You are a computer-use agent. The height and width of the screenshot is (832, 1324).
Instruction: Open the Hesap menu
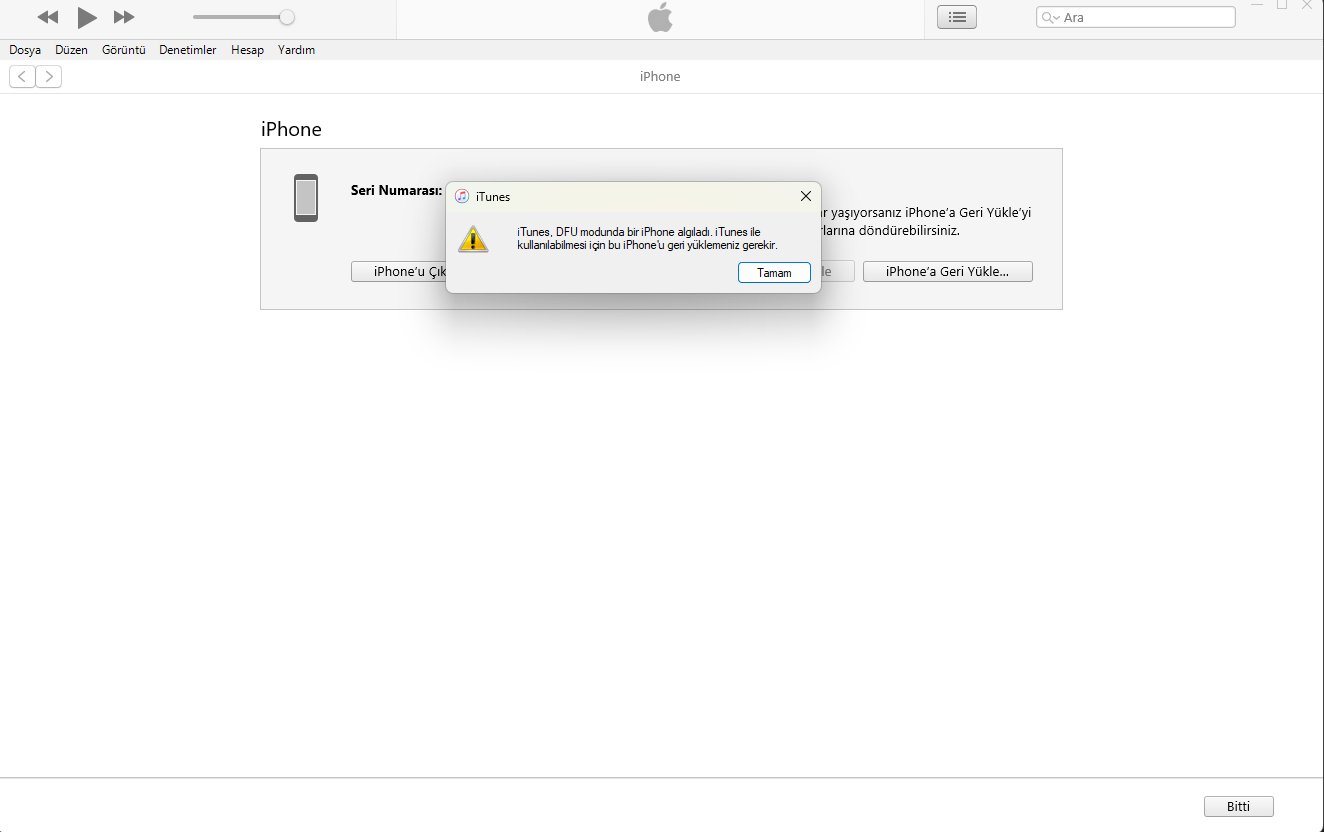(247, 50)
